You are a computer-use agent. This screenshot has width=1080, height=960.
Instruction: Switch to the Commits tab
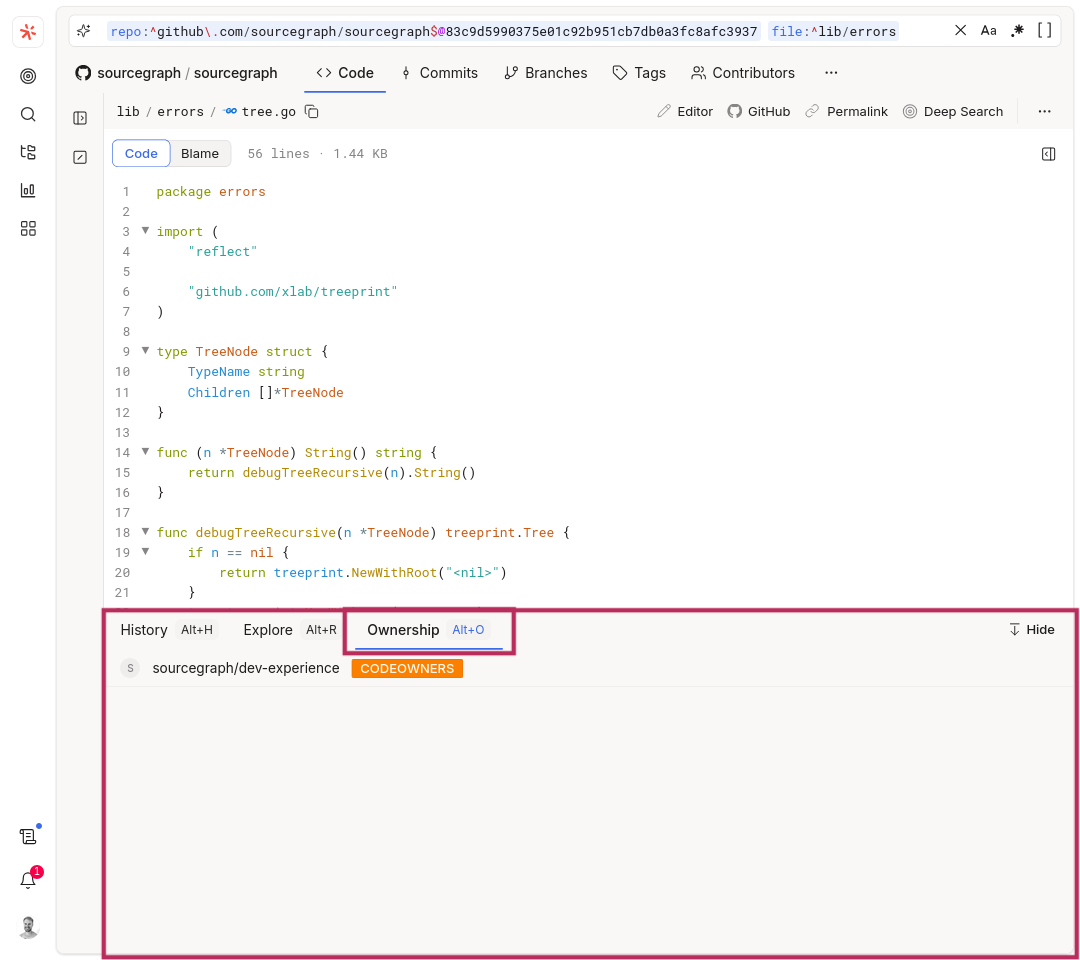(440, 72)
